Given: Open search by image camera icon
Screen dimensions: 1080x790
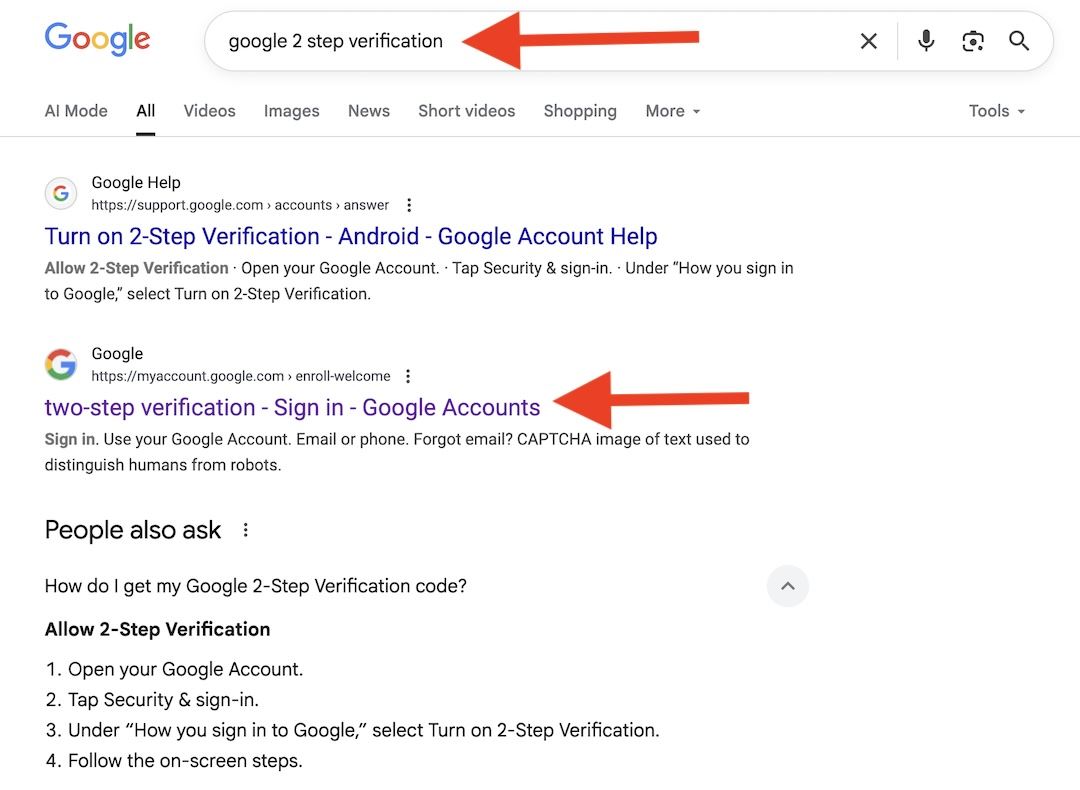Looking at the screenshot, I should click(972, 41).
